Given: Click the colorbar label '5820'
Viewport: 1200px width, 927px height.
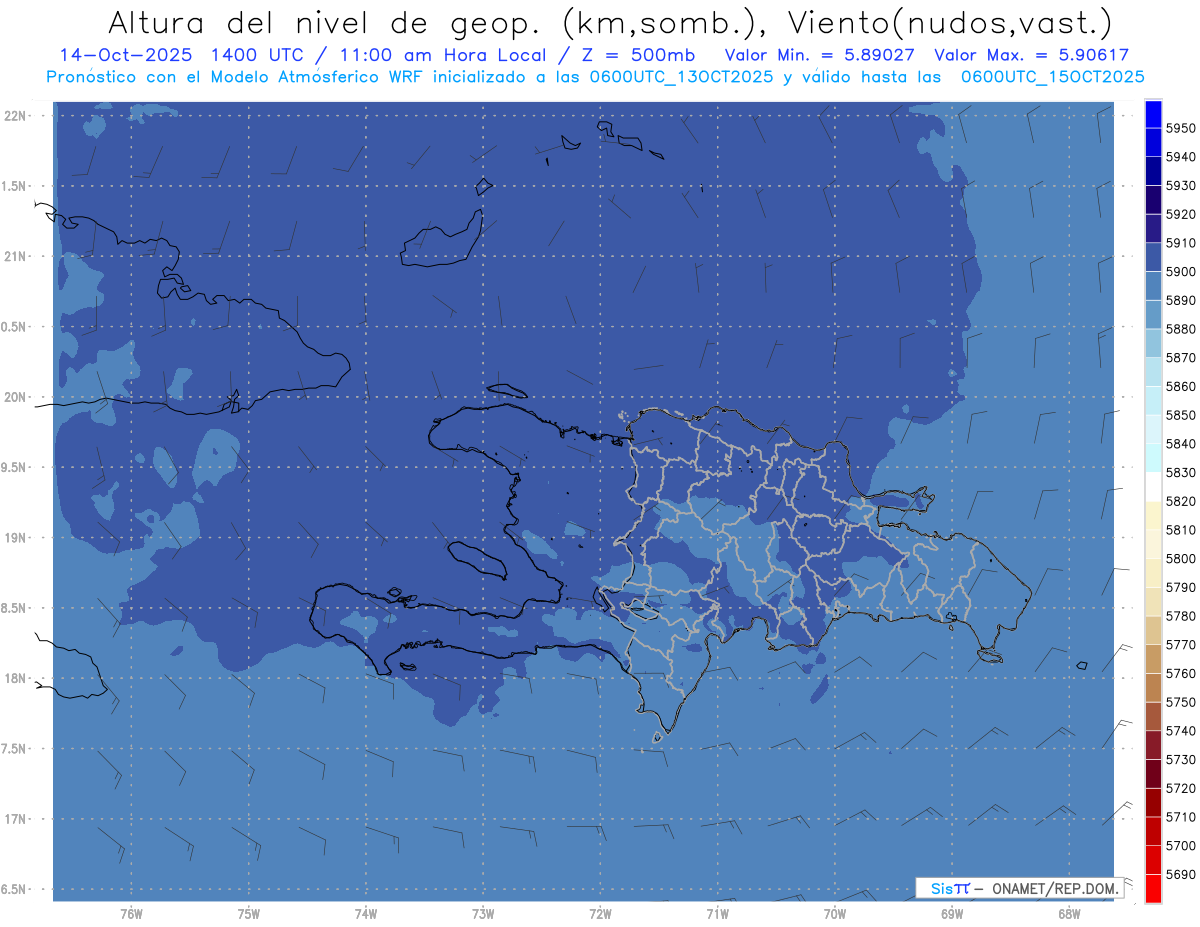Looking at the screenshot, I should coord(1180,501).
